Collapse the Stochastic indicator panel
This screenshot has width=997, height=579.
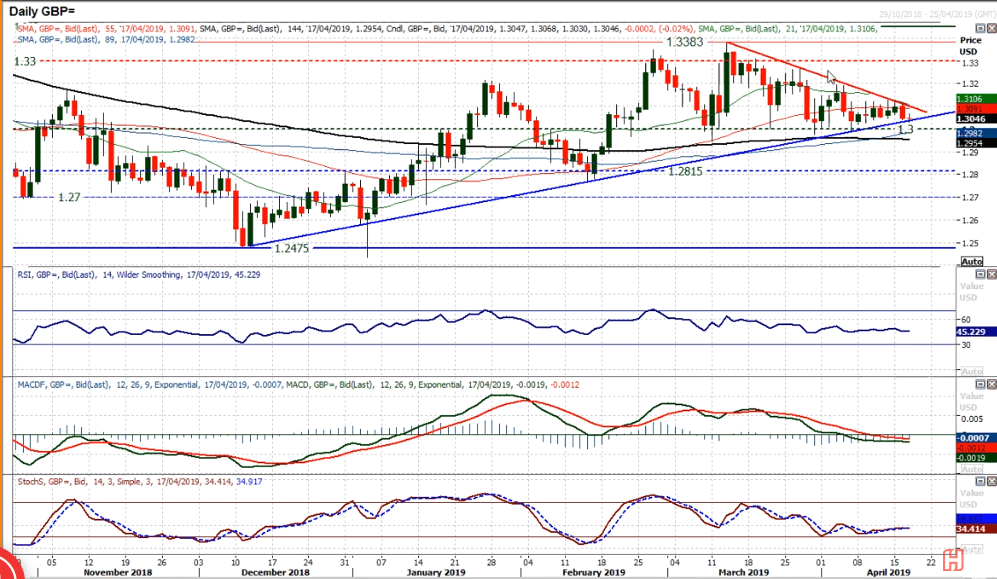coord(978,482)
